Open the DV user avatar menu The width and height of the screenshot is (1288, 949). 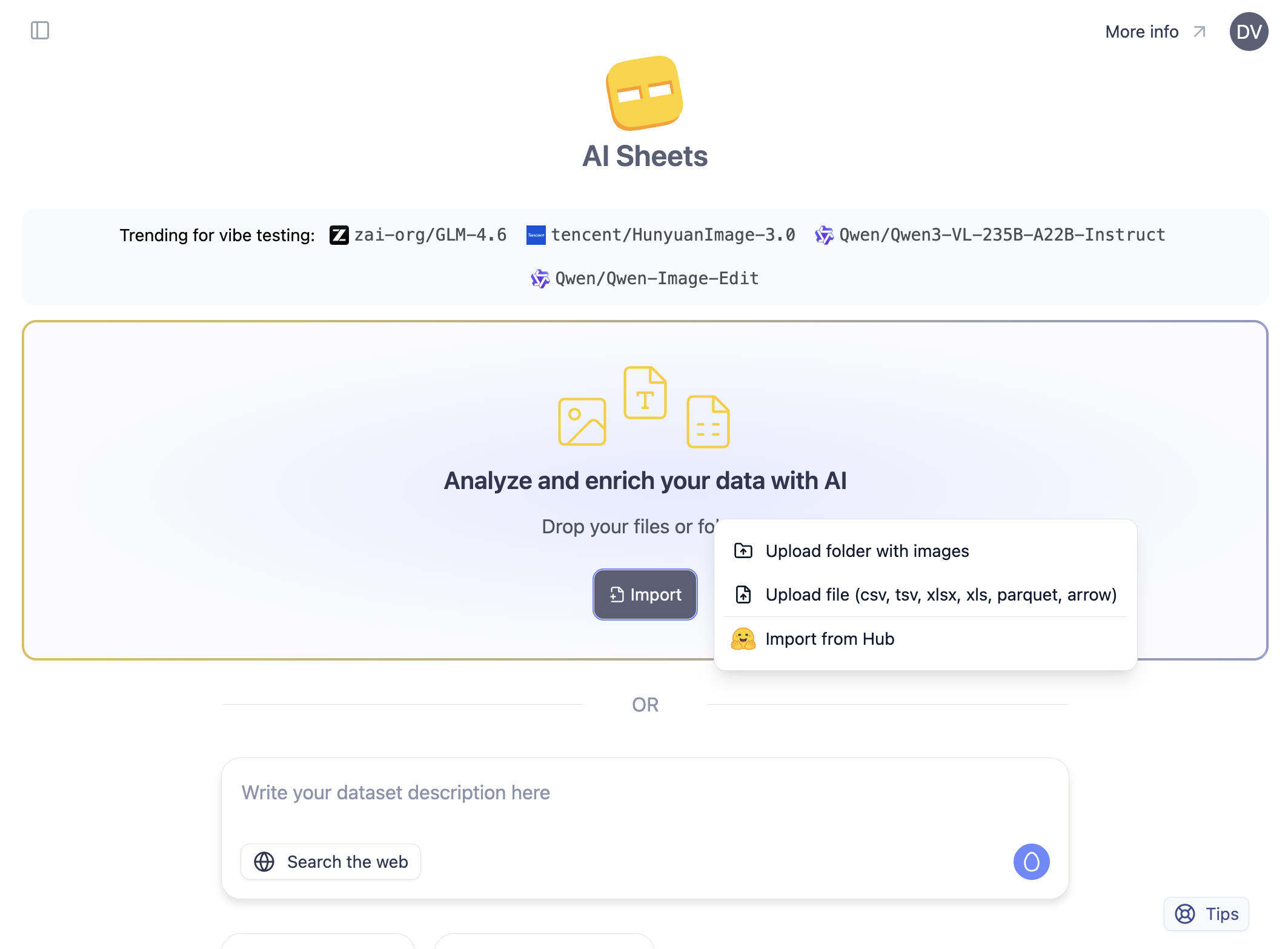[1248, 32]
